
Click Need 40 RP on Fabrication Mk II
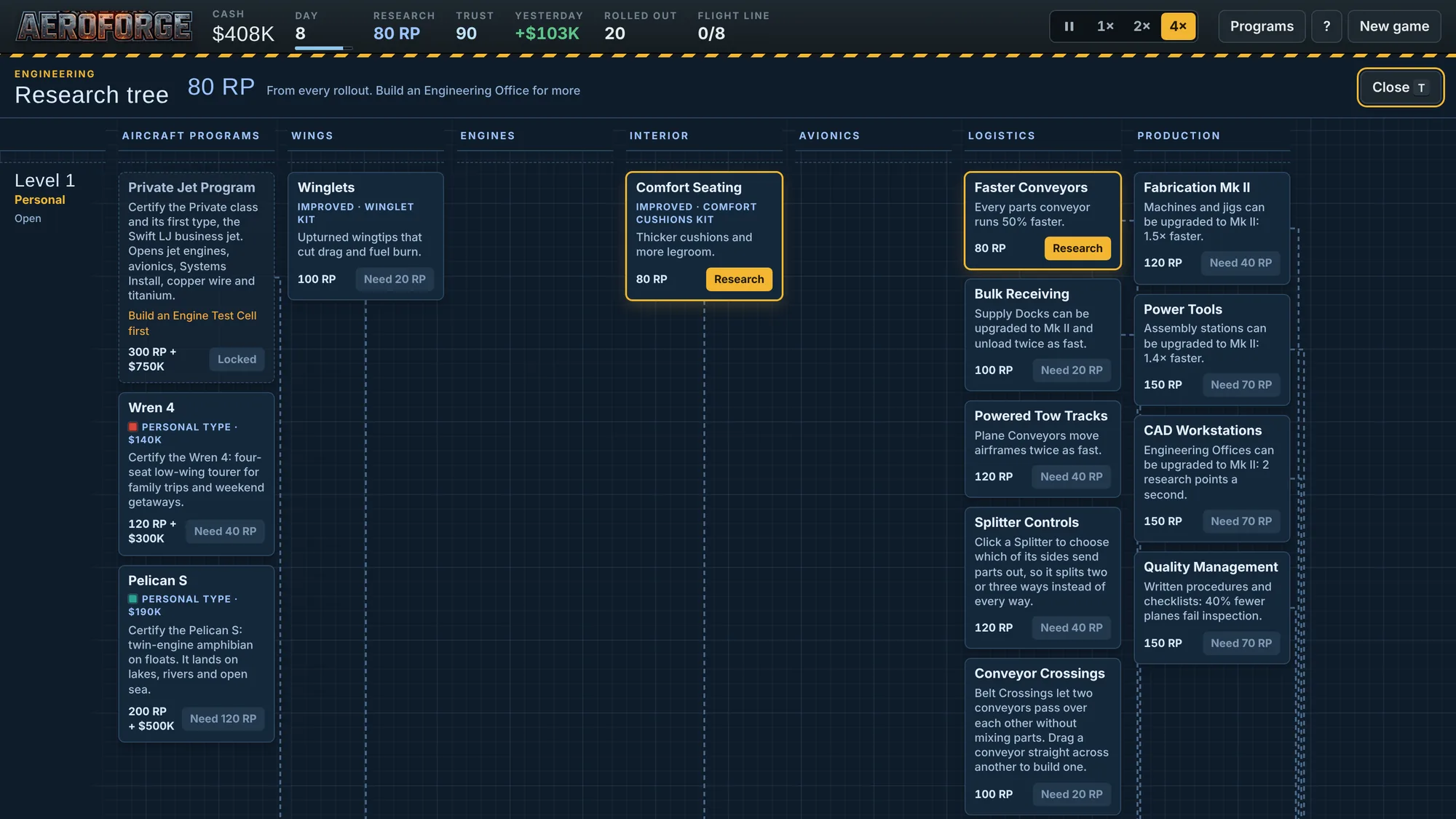click(1241, 263)
